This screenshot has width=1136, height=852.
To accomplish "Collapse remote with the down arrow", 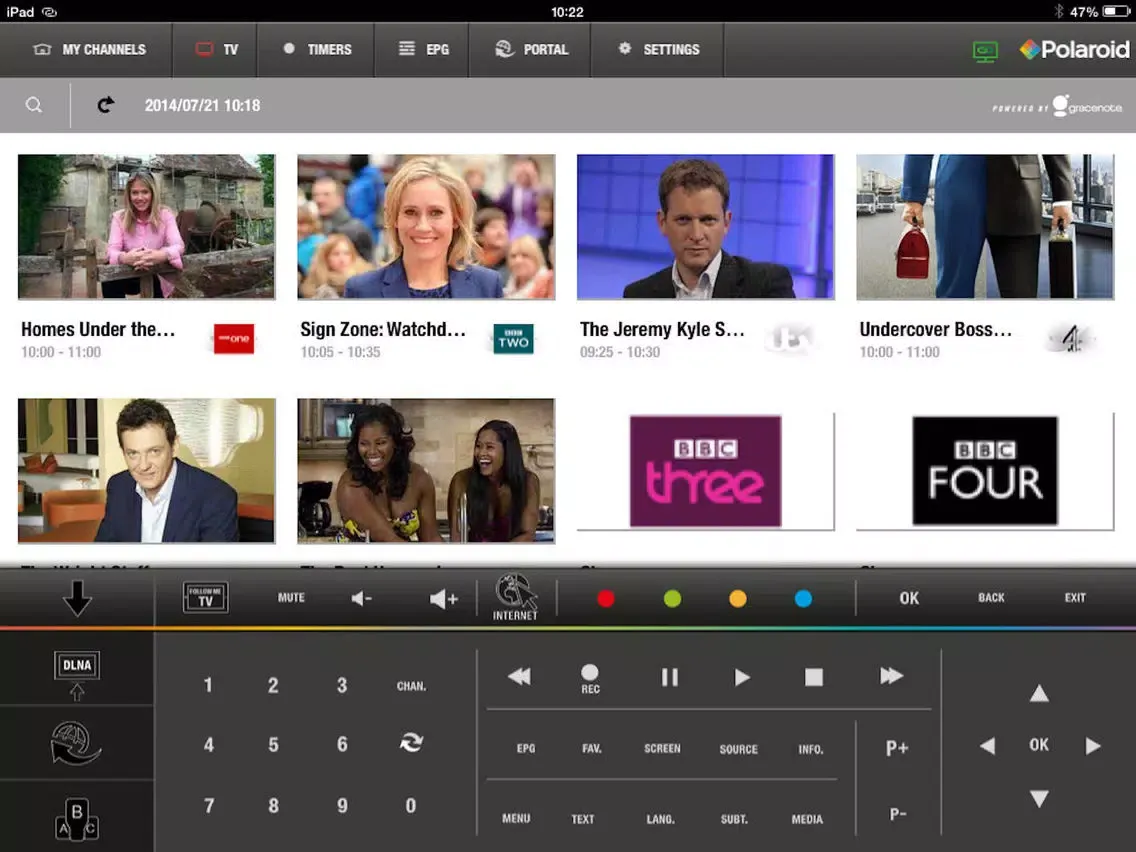I will click(x=77, y=598).
